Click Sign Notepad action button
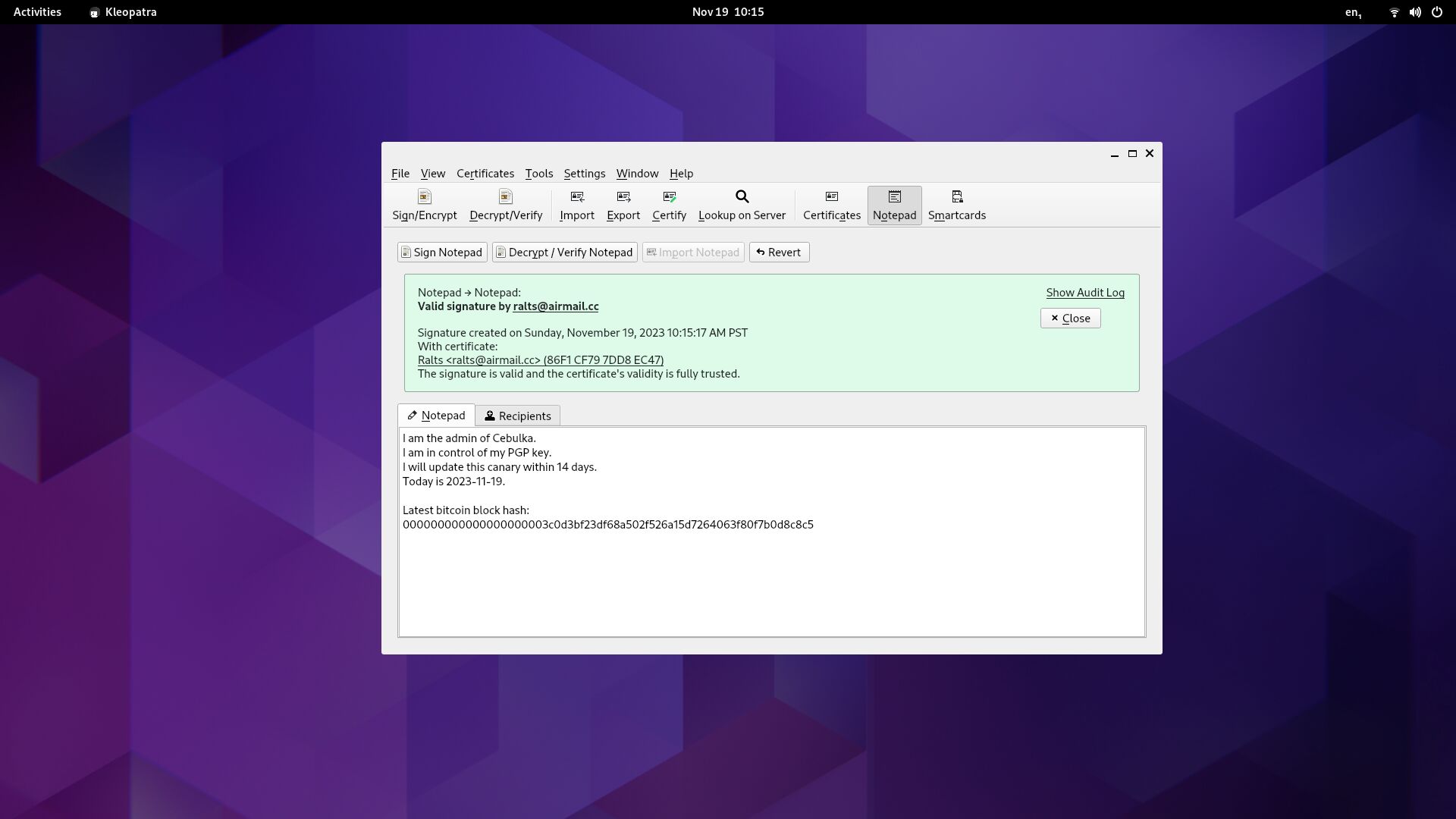The image size is (1456, 819). click(441, 252)
